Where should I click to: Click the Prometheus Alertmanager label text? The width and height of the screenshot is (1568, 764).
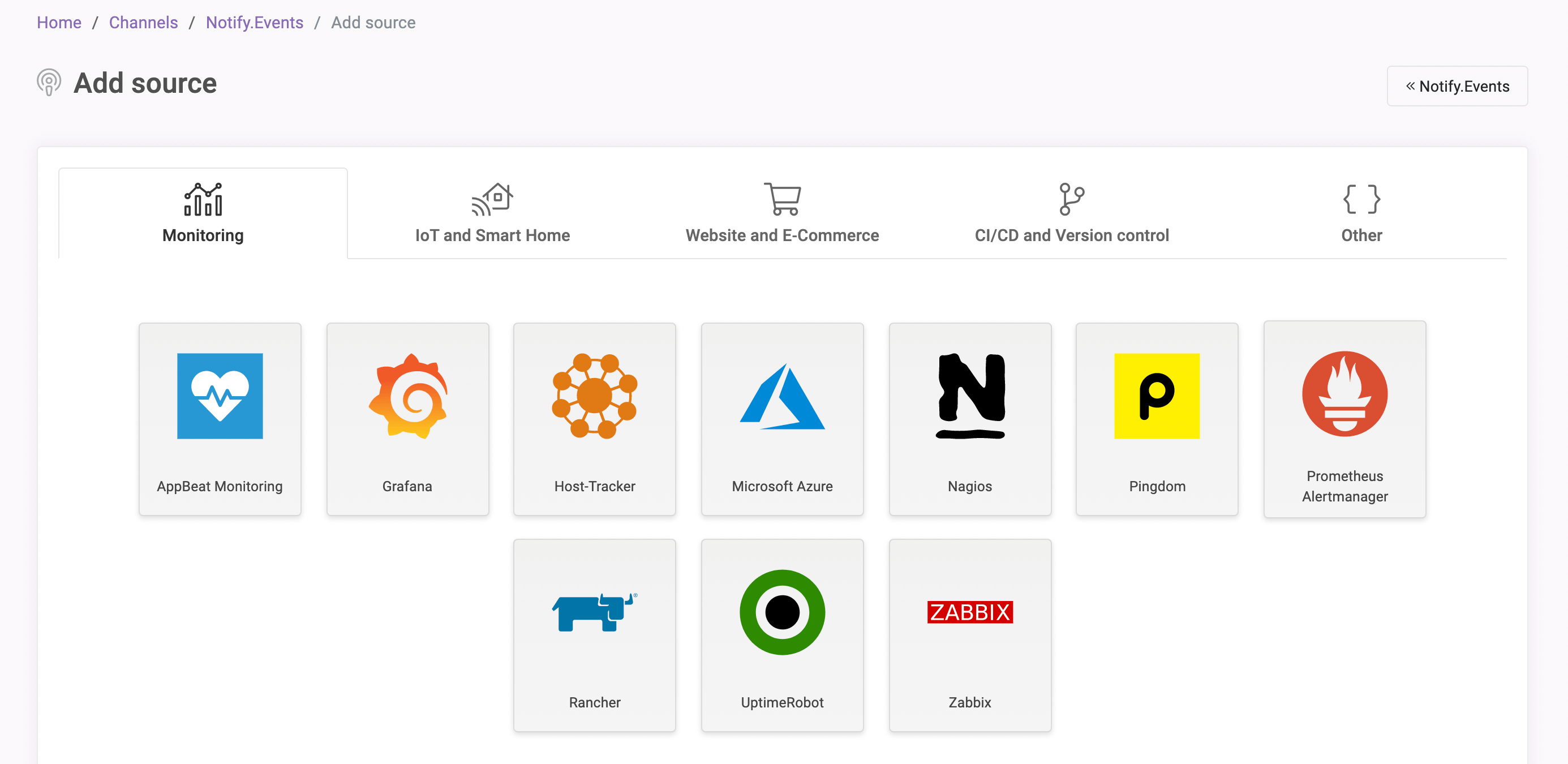[x=1344, y=486]
